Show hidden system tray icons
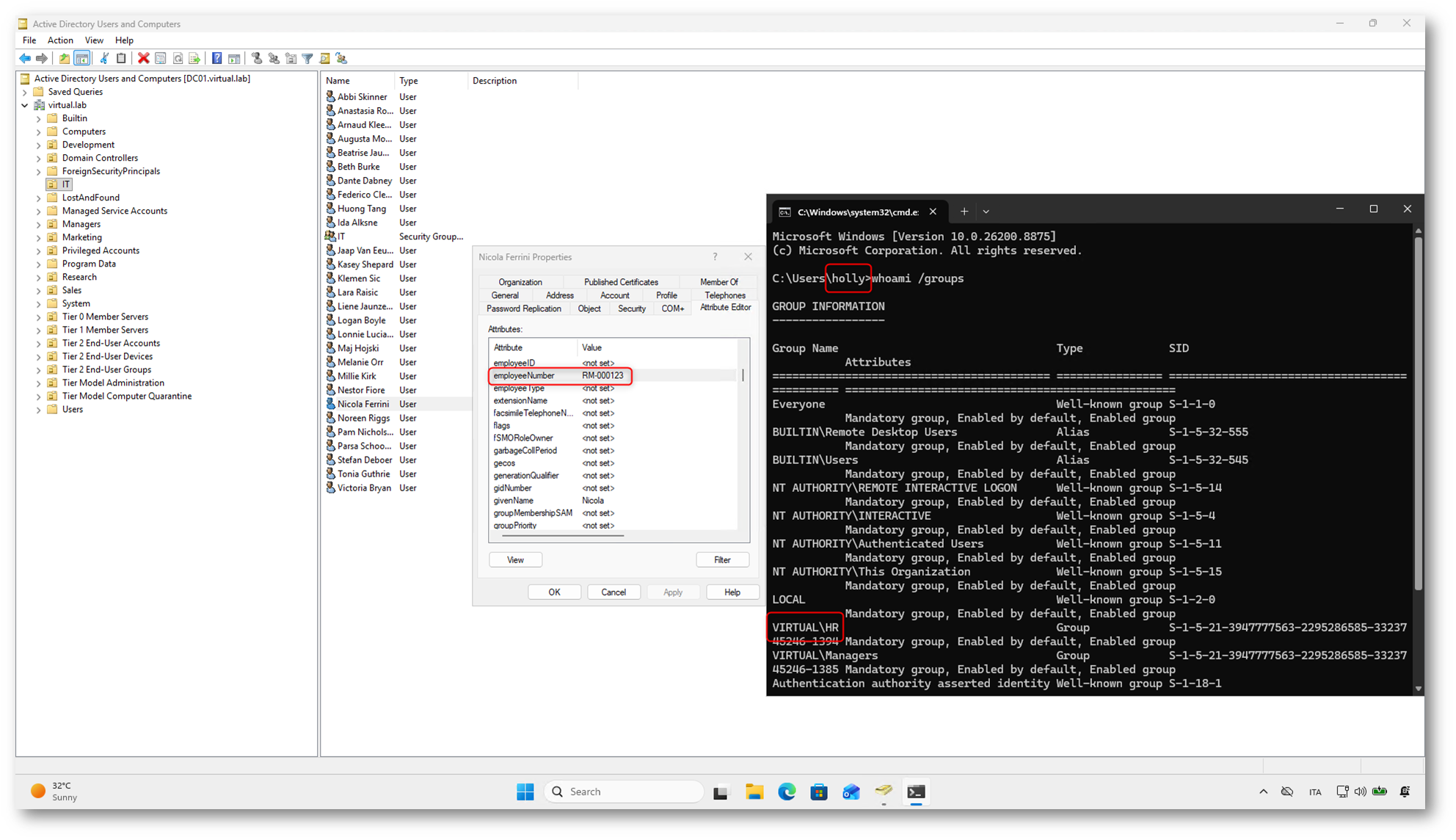The width and height of the screenshot is (1456, 840). 1263,792
